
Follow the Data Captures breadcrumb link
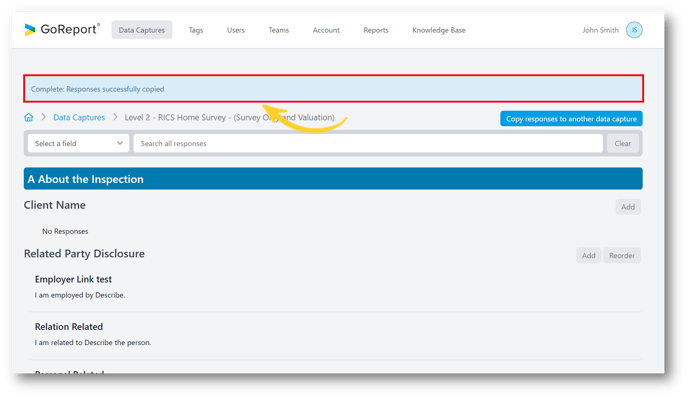tap(79, 117)
